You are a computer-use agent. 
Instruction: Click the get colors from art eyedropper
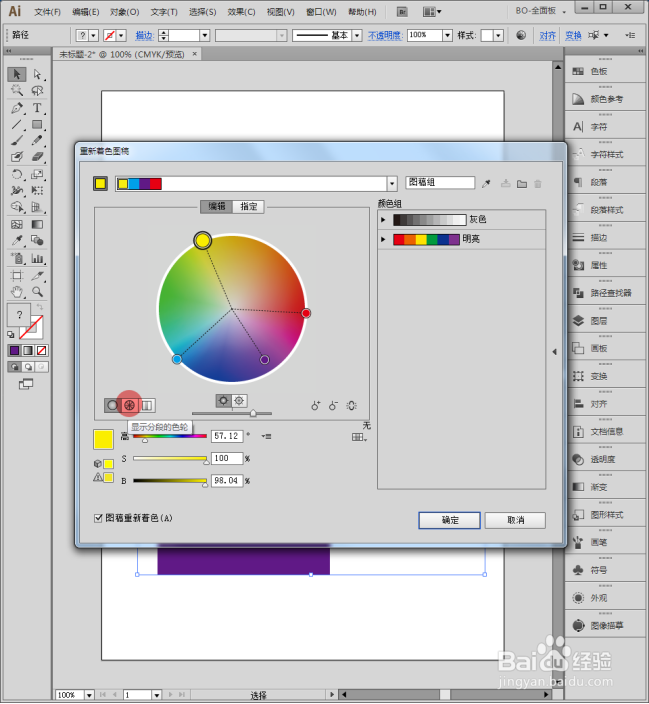coord(486,183)
